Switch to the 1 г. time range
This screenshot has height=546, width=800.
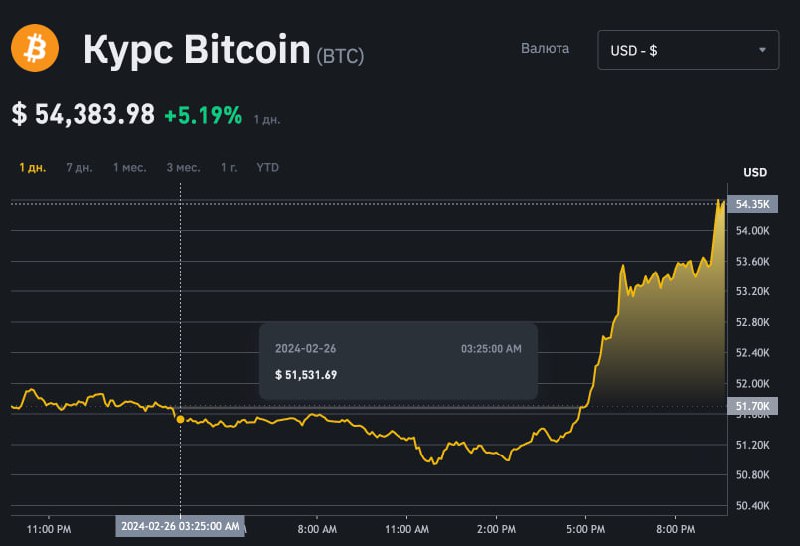(x=229, y=167)
